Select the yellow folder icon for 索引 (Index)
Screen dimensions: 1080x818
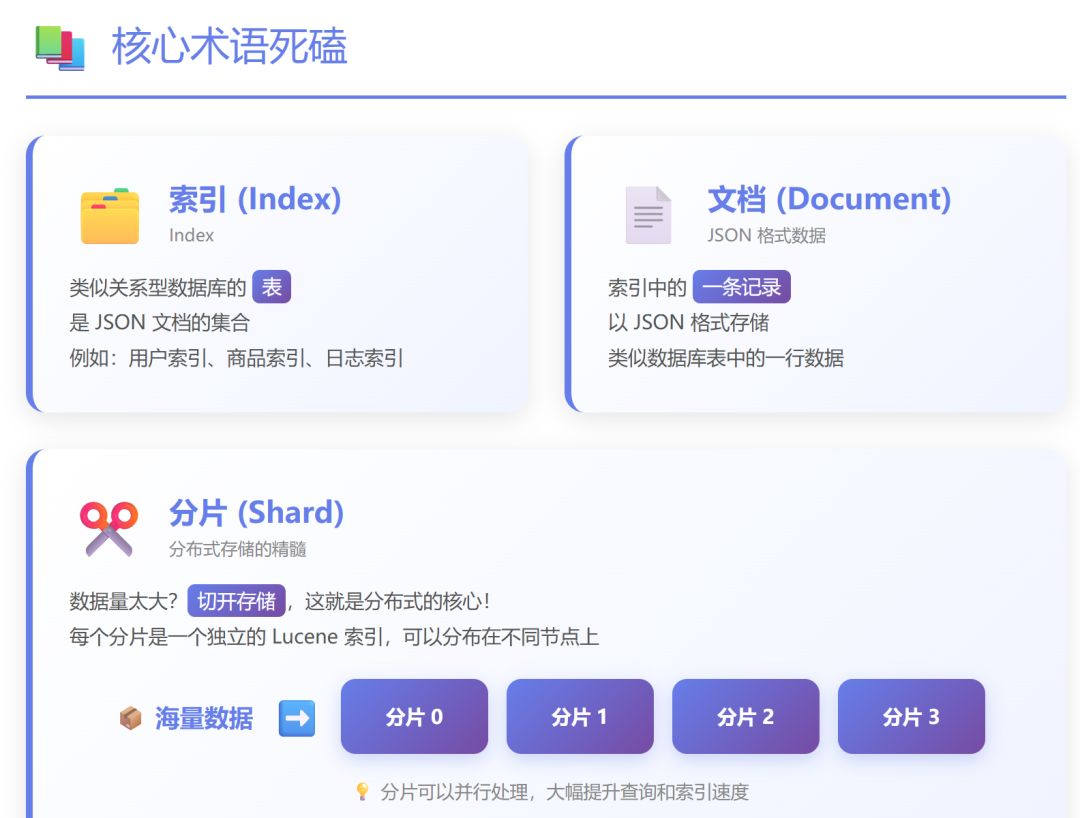click(x=110, y=214)
